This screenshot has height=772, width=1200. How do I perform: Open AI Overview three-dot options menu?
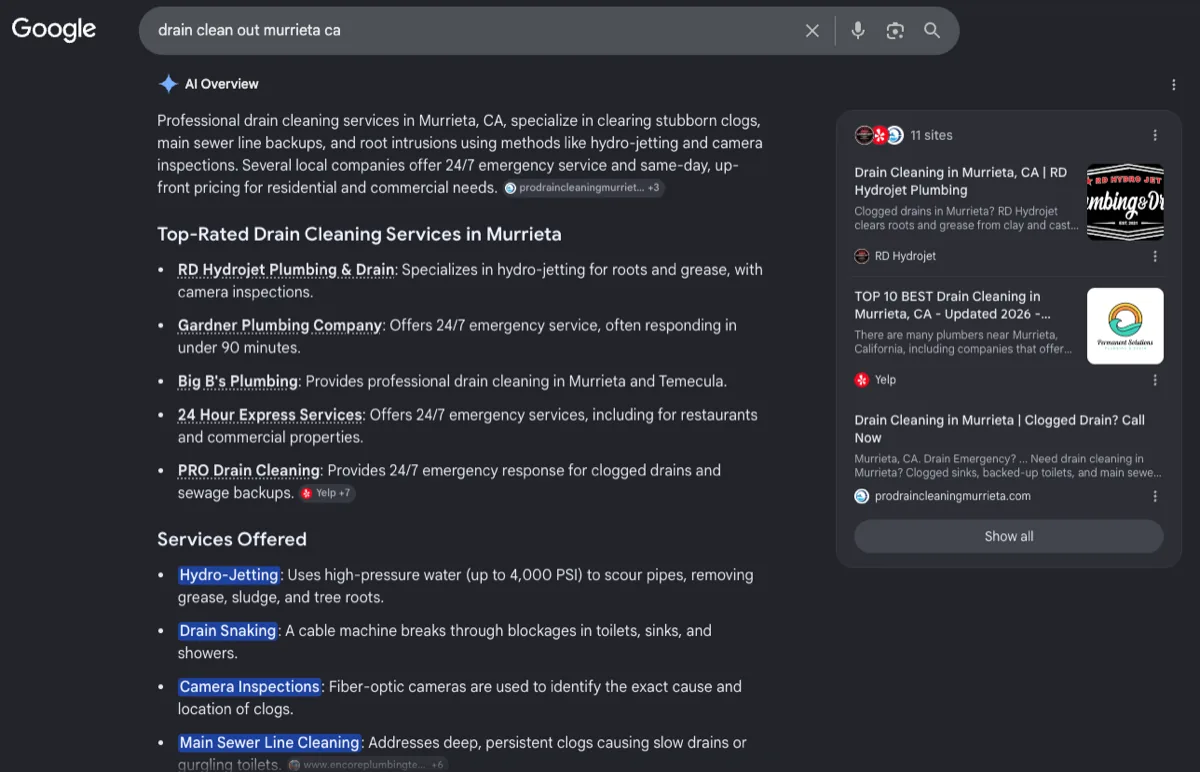coord(1174,85)
